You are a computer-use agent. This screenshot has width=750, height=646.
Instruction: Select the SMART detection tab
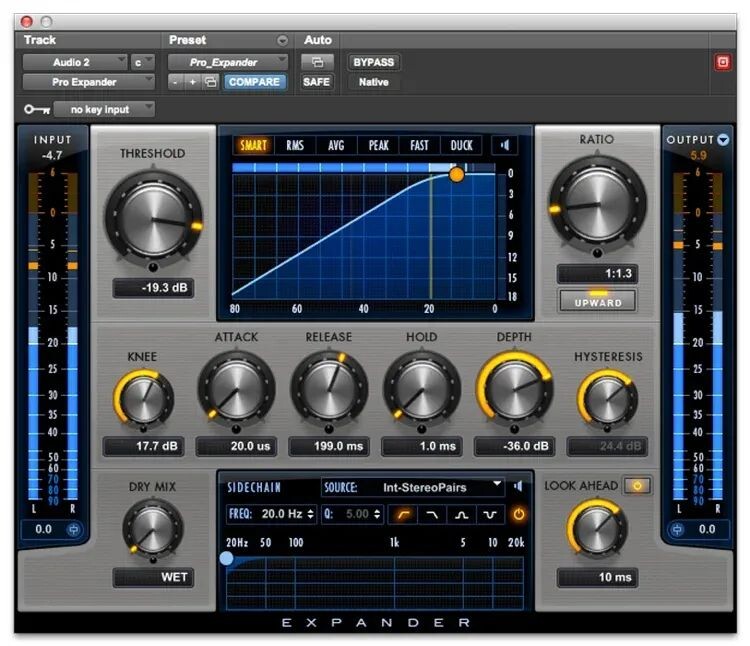pos(253,145)
